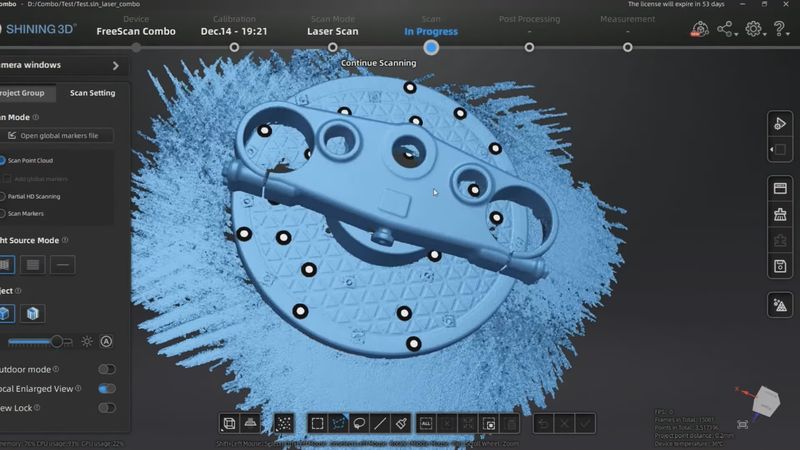Open the settings gear dropdown
This screenshot has width=800, height=450.
click(754, 30)
